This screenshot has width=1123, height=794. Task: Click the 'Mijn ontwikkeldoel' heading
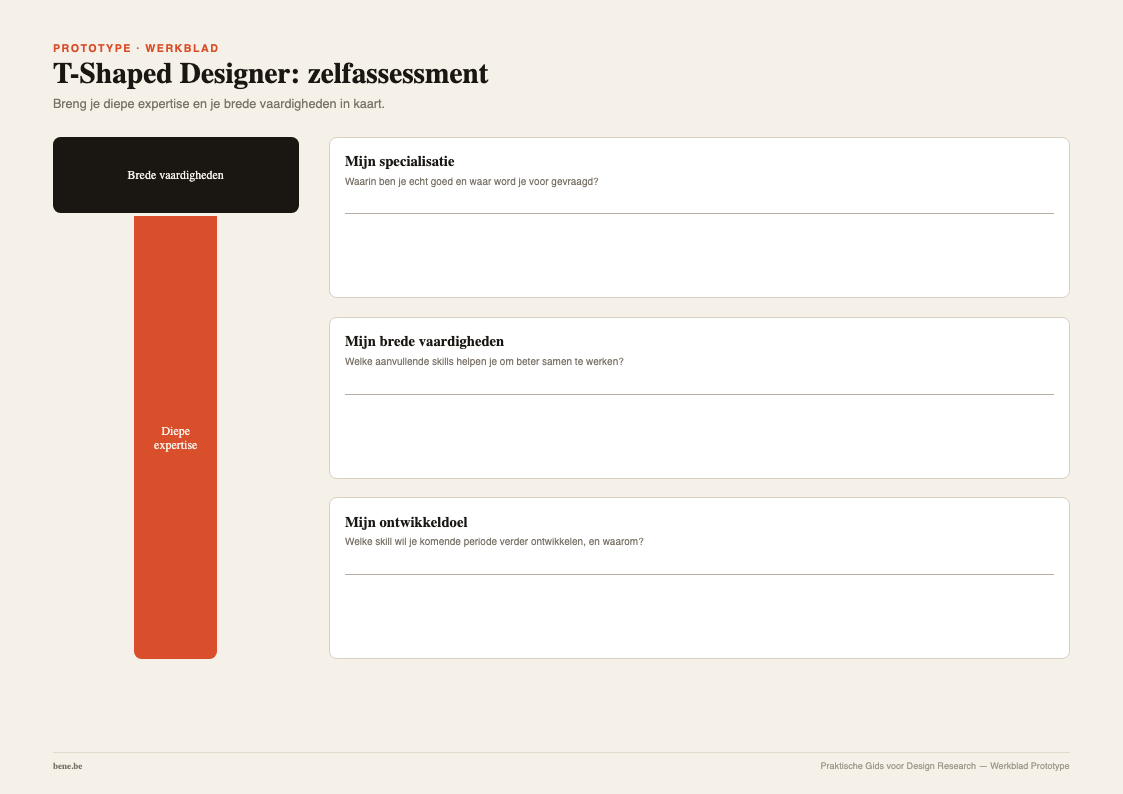coord(406,522)
